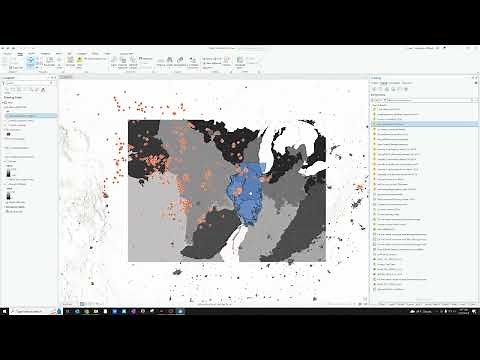Open the Bookmarks gallery in the ribbon

(x=50, y=62)
